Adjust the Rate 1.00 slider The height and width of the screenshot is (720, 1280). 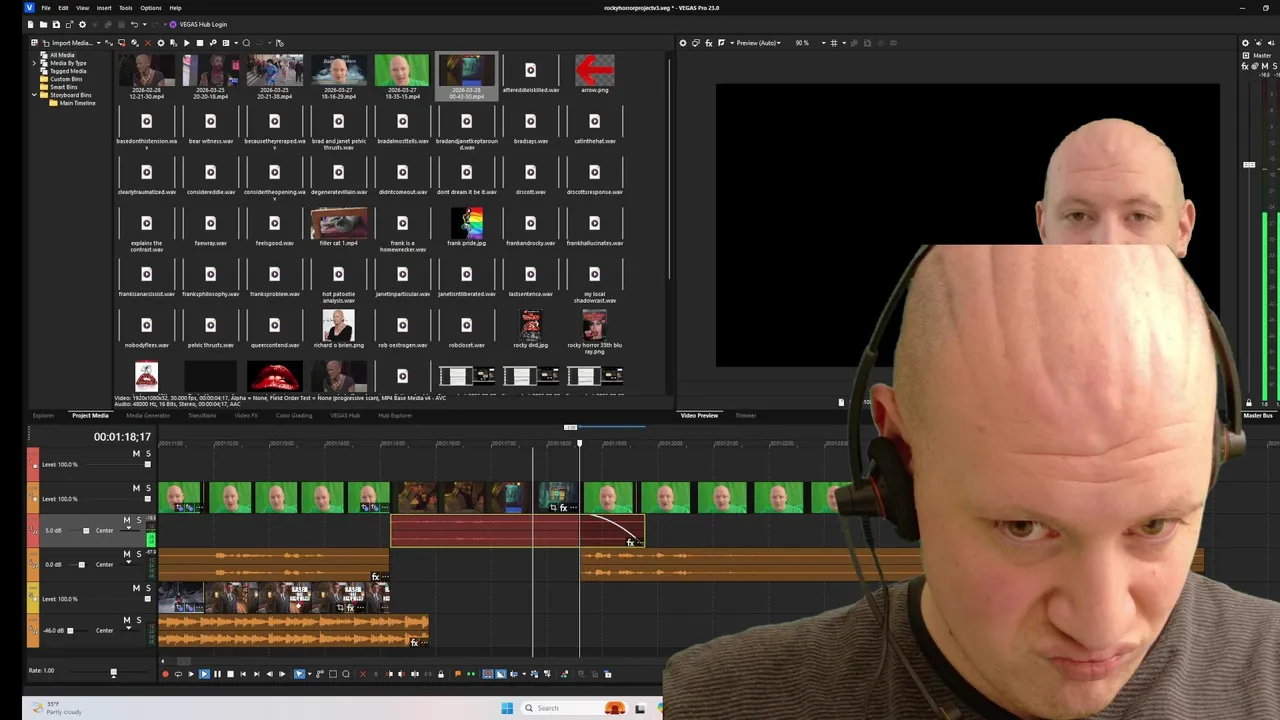point(113,673)
